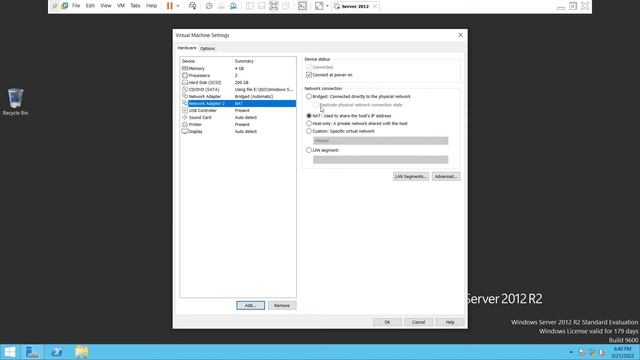Click the Add... button
Image resolution: width=640 pixels, height=360 pixels.
(x=250, y=305)
